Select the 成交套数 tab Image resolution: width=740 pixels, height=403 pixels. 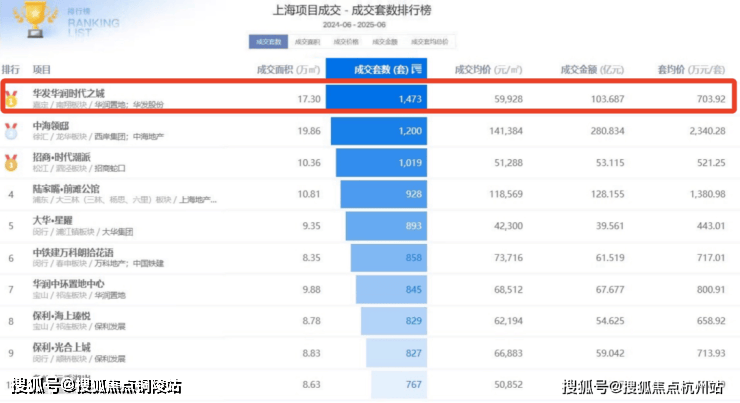268,42
